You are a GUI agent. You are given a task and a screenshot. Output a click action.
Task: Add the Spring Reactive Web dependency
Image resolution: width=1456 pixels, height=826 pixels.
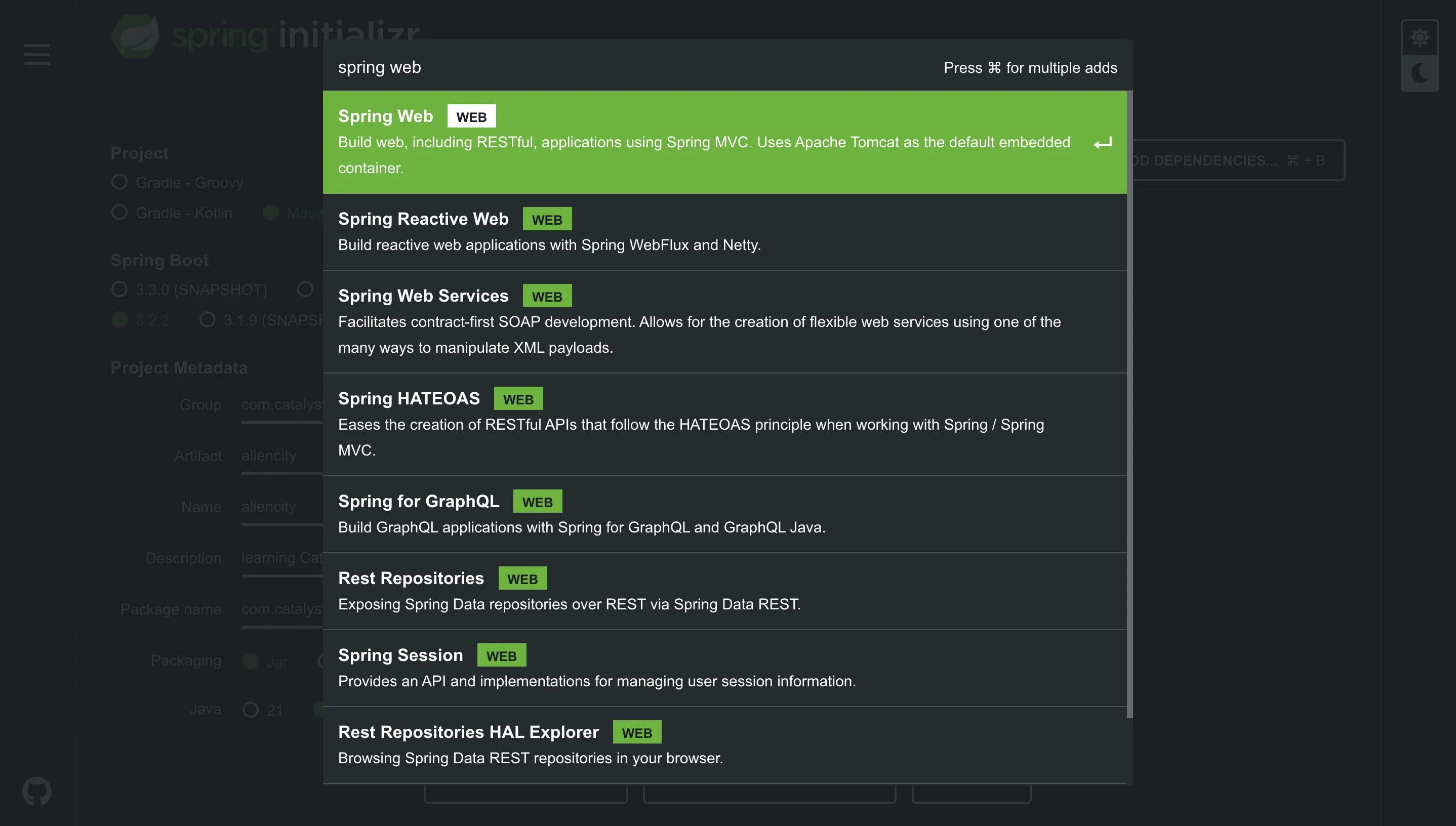click(724, 232)
